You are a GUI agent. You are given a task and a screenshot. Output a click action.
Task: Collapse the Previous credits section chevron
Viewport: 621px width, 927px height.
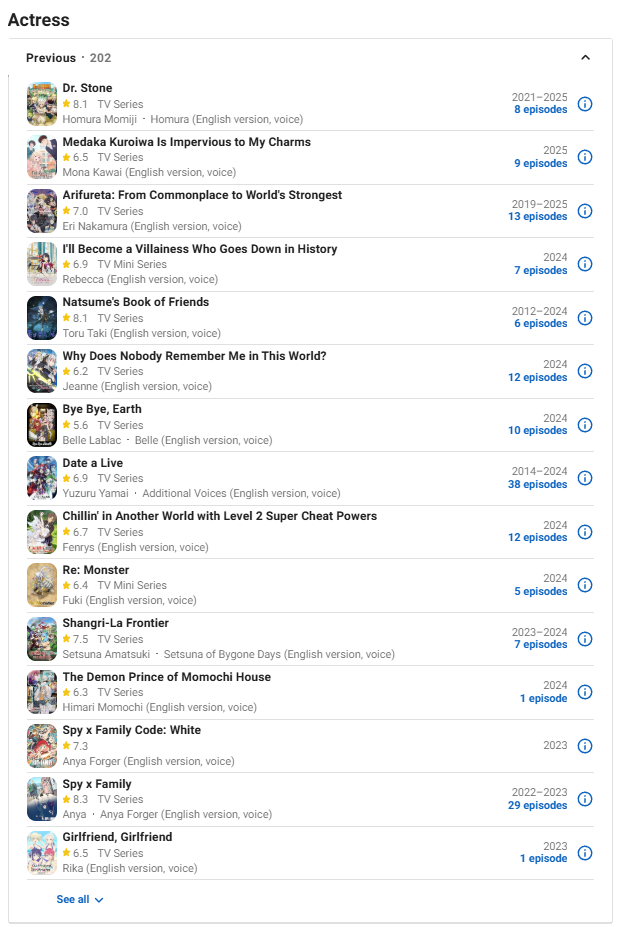pos(585,58)
